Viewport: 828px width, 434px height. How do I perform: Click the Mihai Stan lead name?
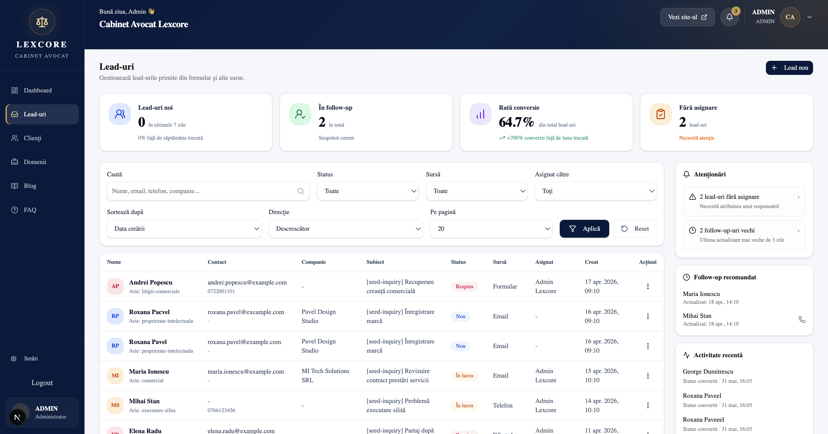(x=144, y=401)
